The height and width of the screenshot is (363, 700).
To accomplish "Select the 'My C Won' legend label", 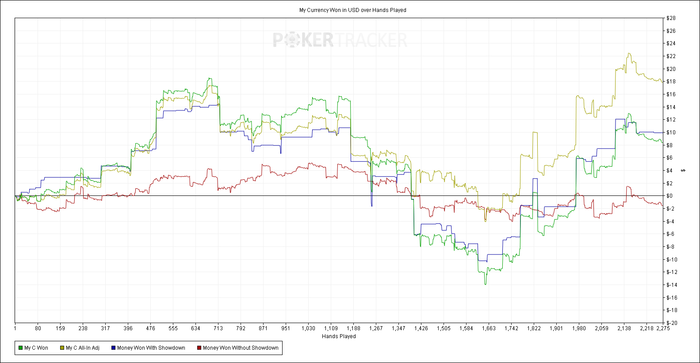I will (36, 348).
